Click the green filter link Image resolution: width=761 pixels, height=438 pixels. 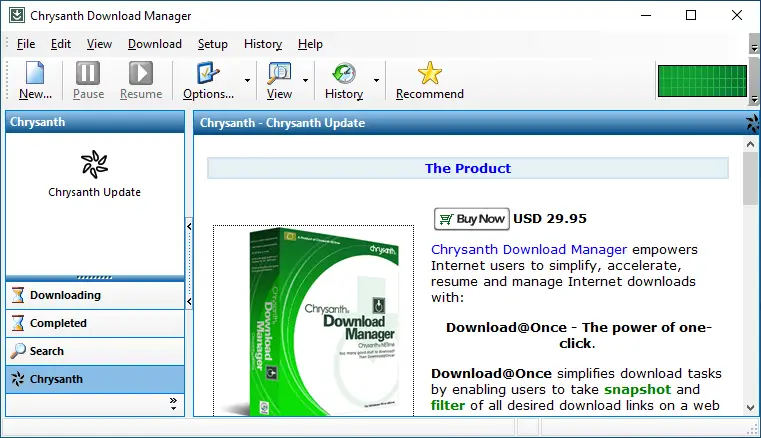[x=447, y=405]
